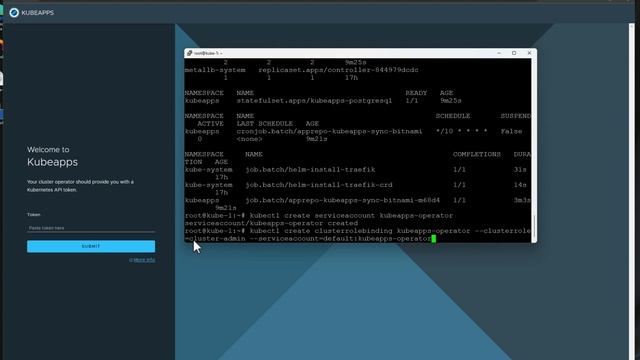Close the root@kube-1 terminal window
640x360 pixels.
pyautogui.click(x=529, y=53)
